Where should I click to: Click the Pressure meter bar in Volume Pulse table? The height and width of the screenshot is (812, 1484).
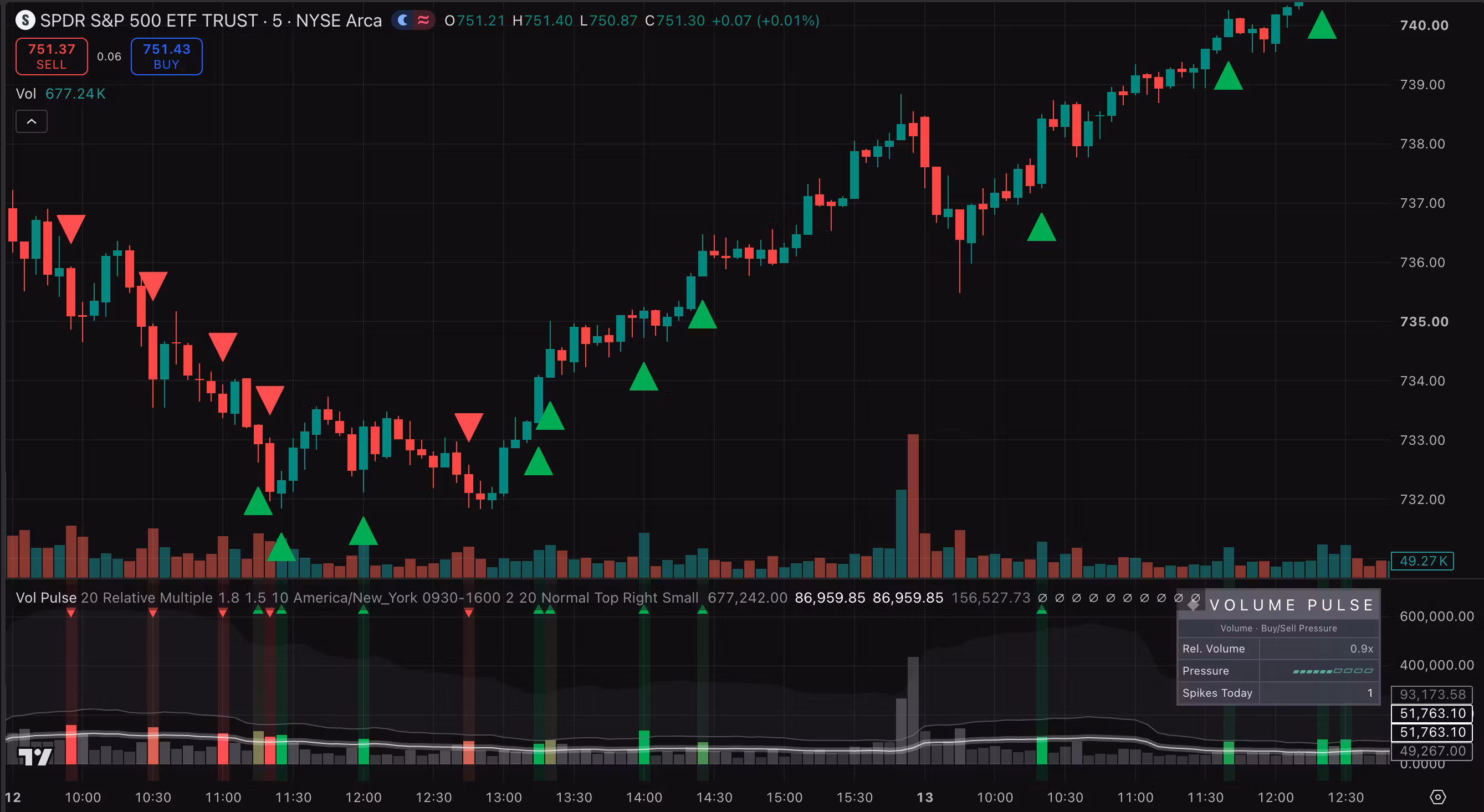click(x=1333, y=671)
